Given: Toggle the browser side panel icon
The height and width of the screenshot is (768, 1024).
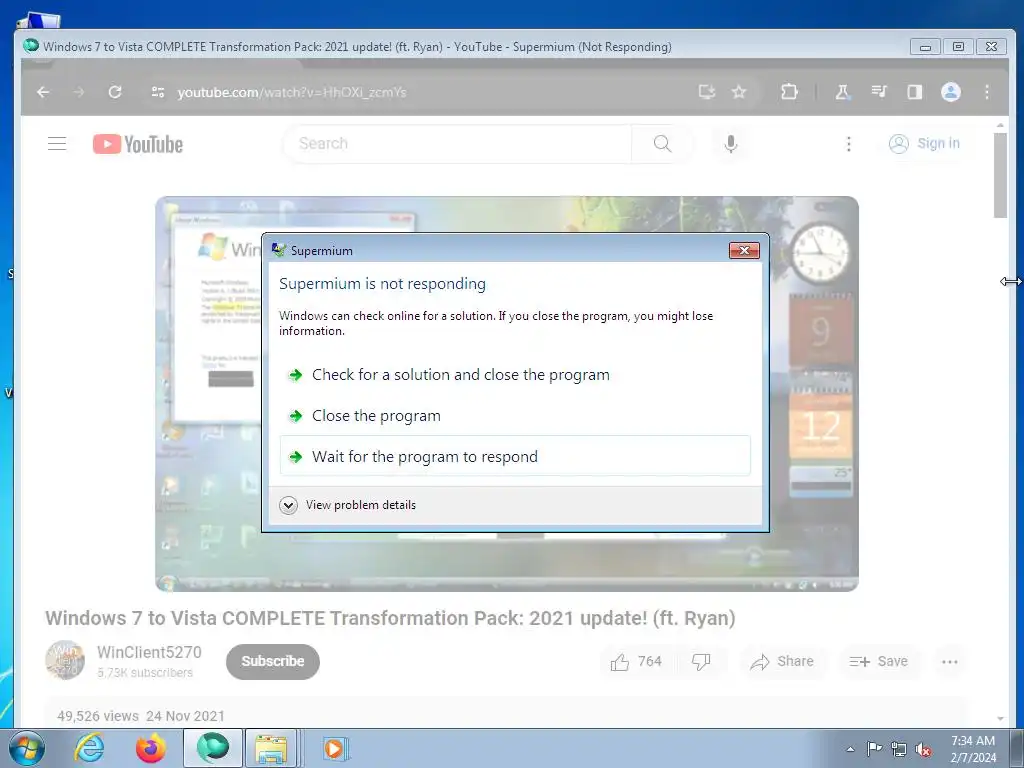Looking at the screenshot, I should pos(915,92).
